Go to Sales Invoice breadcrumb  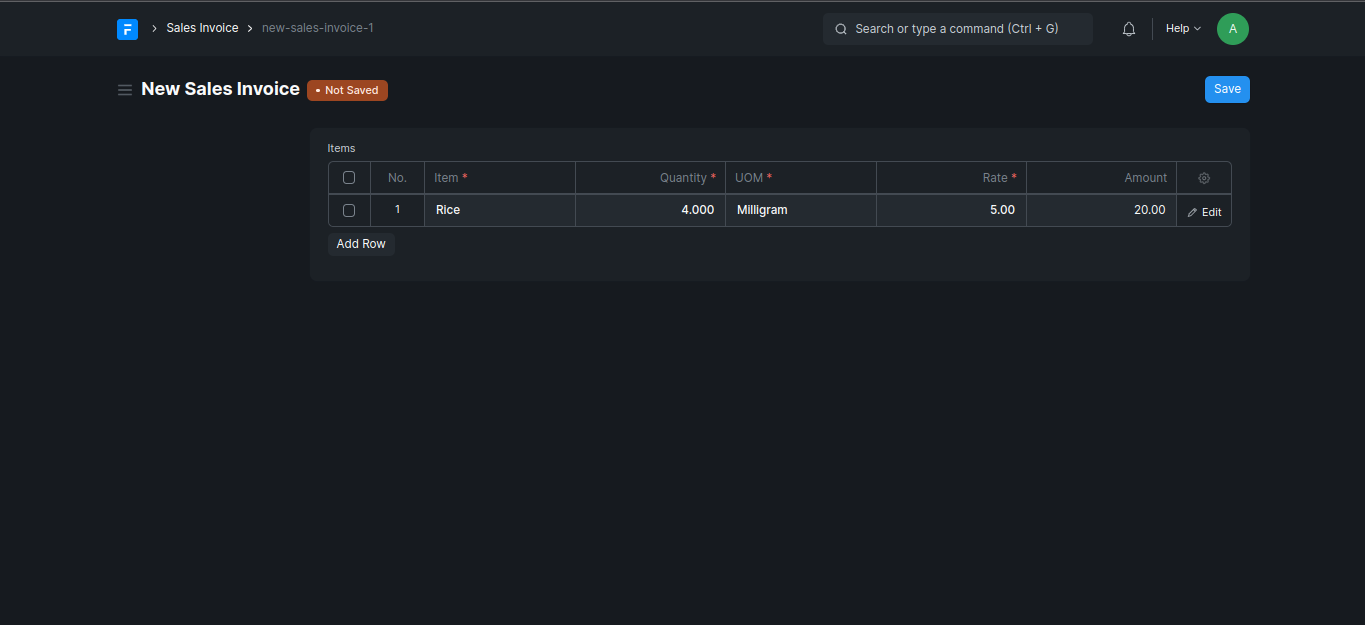coord(202,28)
